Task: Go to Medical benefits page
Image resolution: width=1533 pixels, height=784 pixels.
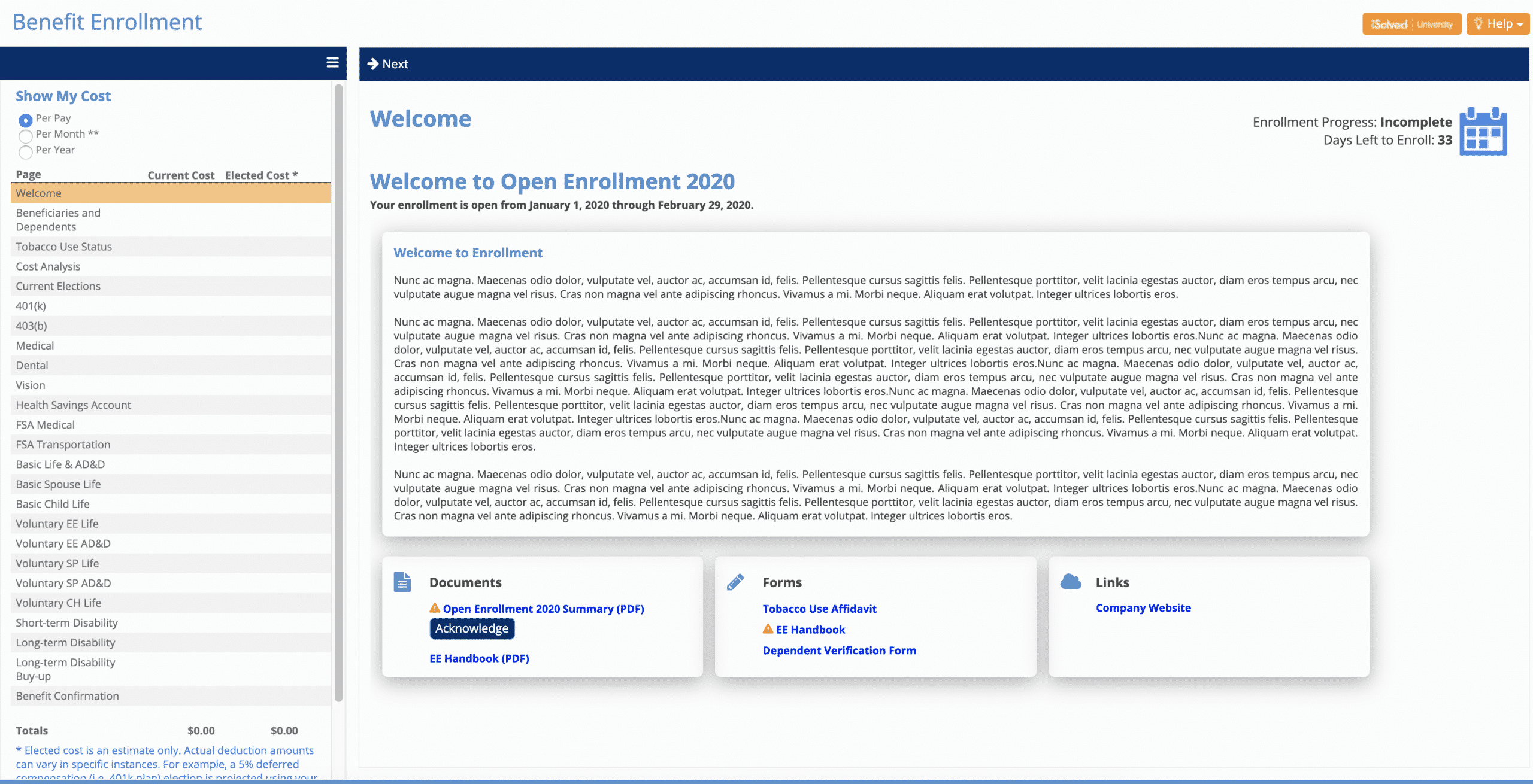Action: pos(171,345)
